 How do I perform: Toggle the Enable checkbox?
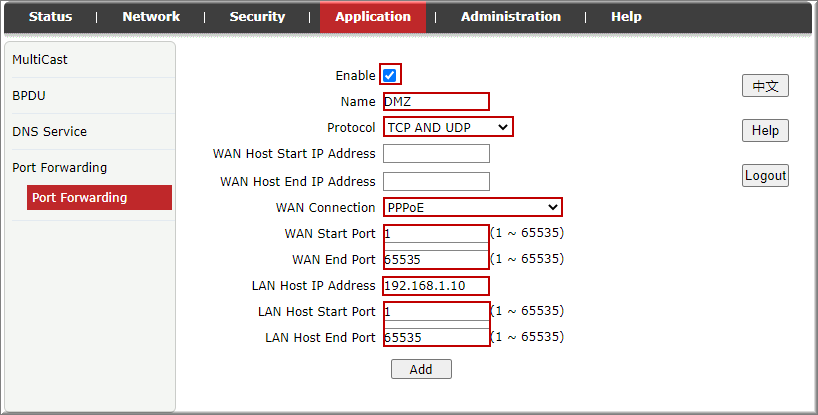coord(390,76)
